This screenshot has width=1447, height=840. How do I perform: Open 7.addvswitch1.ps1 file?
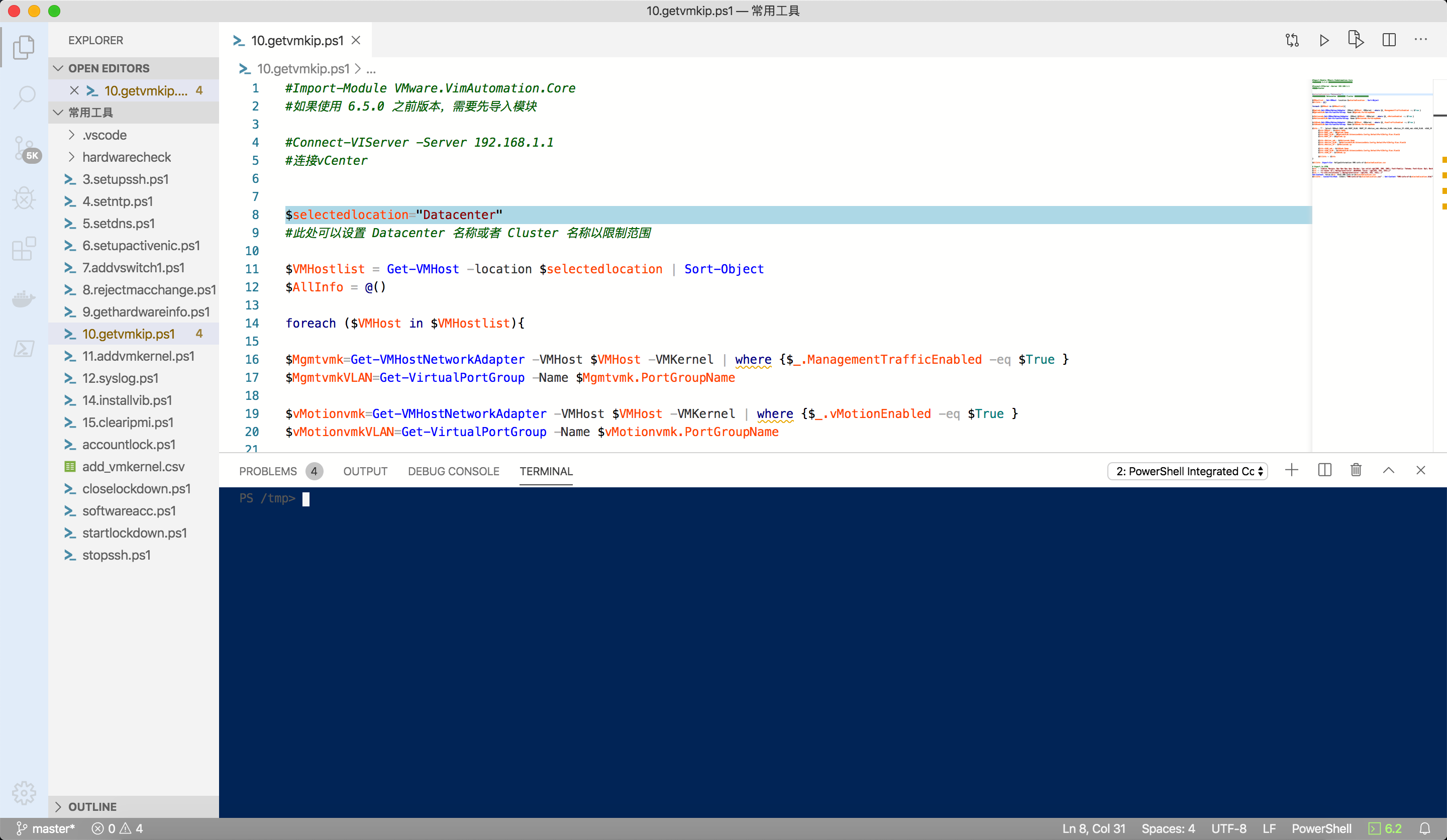[133, 268]
